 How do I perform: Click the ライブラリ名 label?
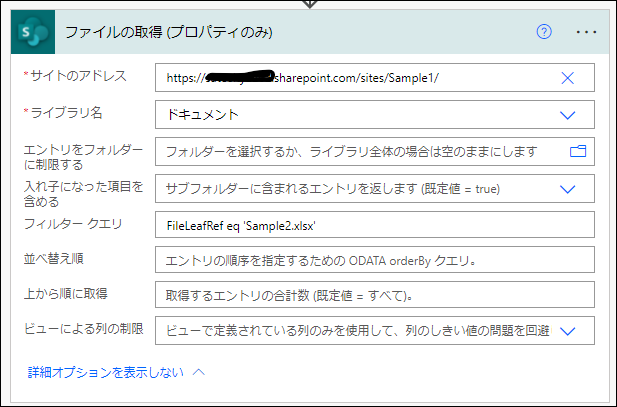click(66, 113)
